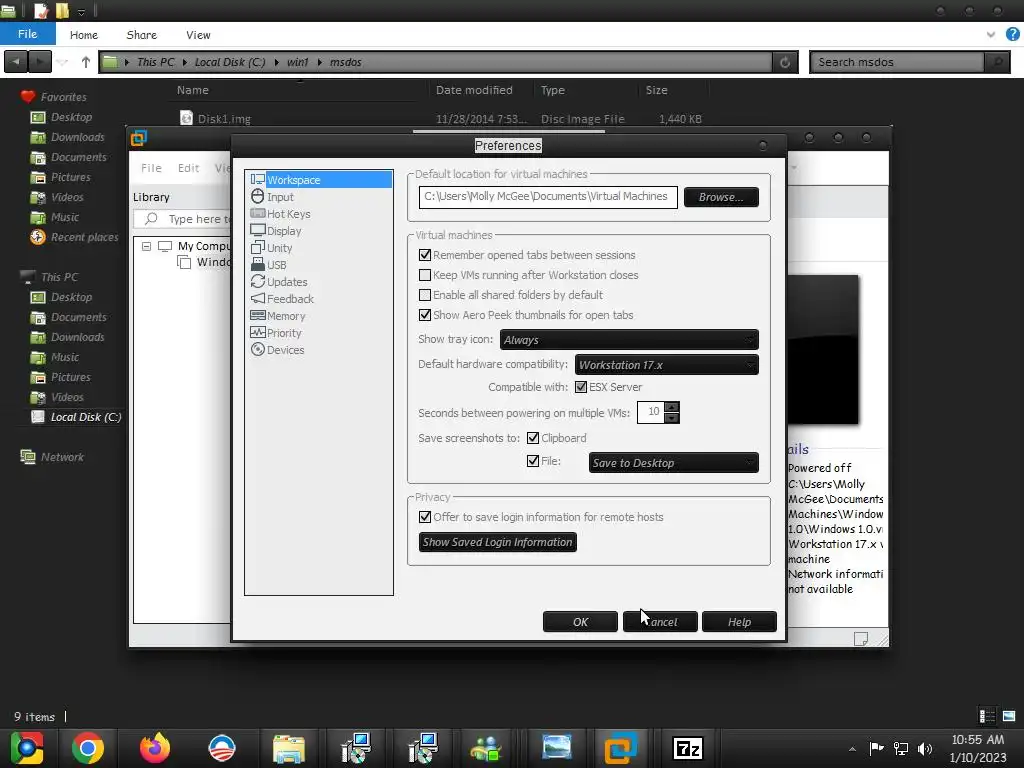Open the Feedback preferences category
Viewport: 1024px width, 768px height.
pos(282,298)
